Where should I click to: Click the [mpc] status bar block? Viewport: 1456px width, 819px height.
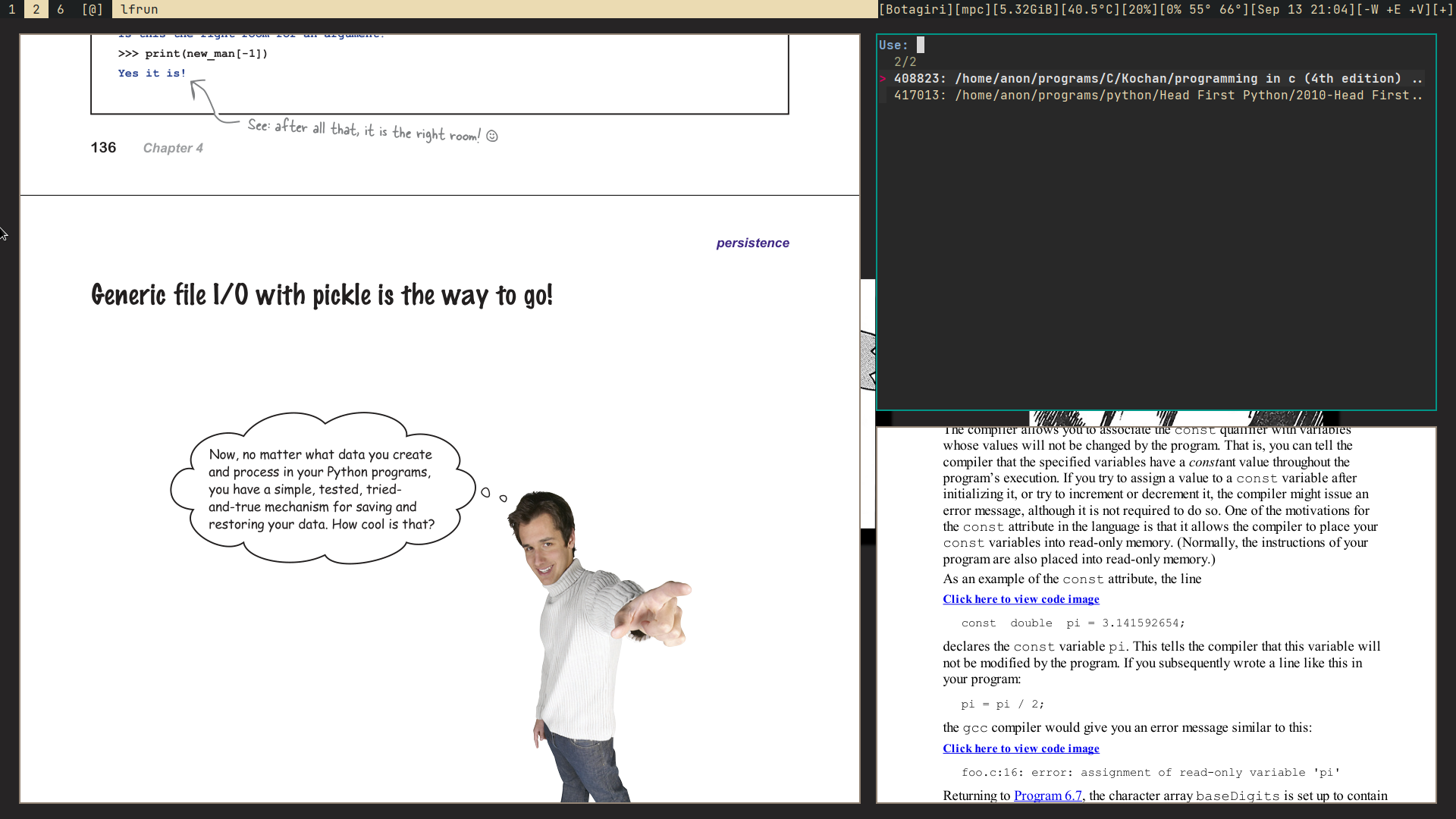coord(972,9)
